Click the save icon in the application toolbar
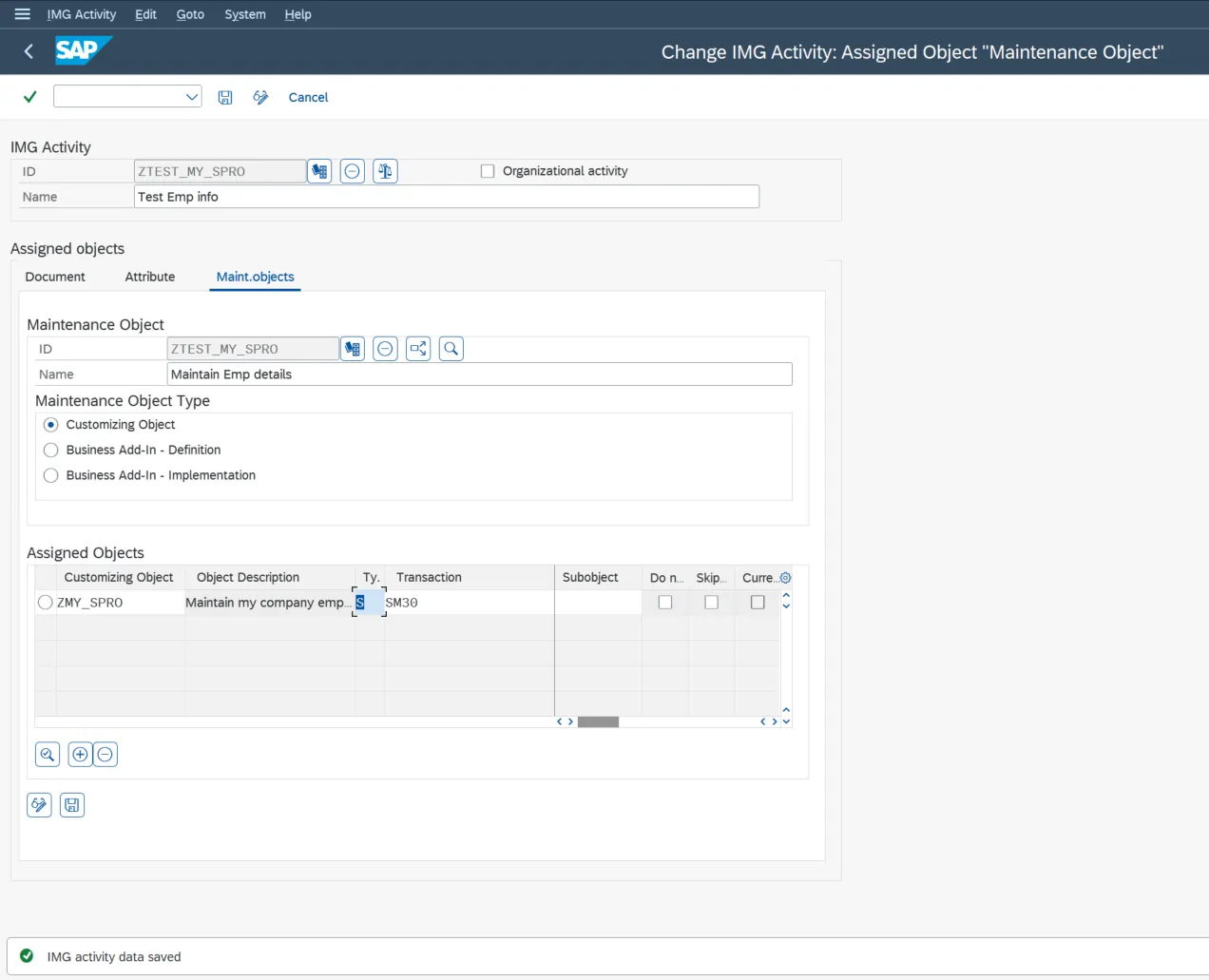1209x980 pixels. 225,97
